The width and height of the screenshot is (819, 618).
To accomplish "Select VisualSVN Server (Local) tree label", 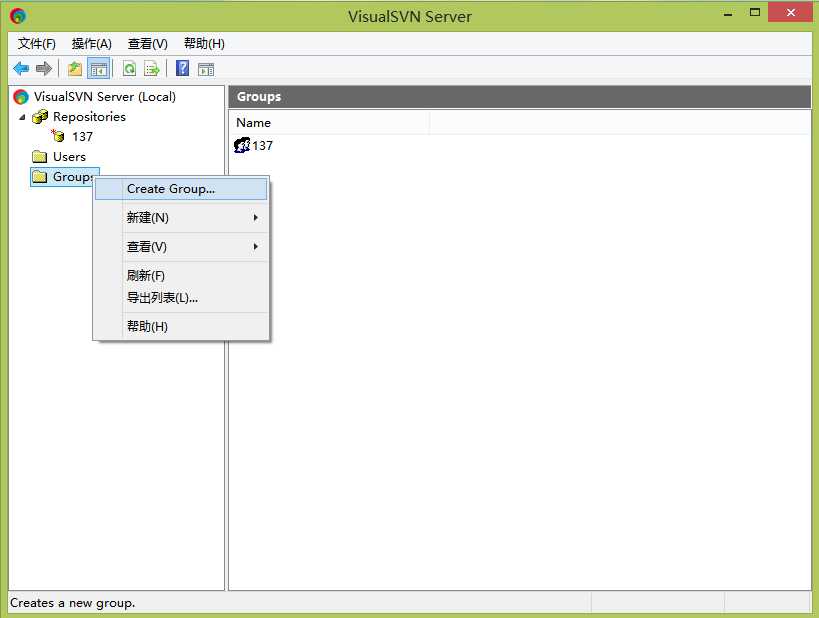I will tap(105, 97).
